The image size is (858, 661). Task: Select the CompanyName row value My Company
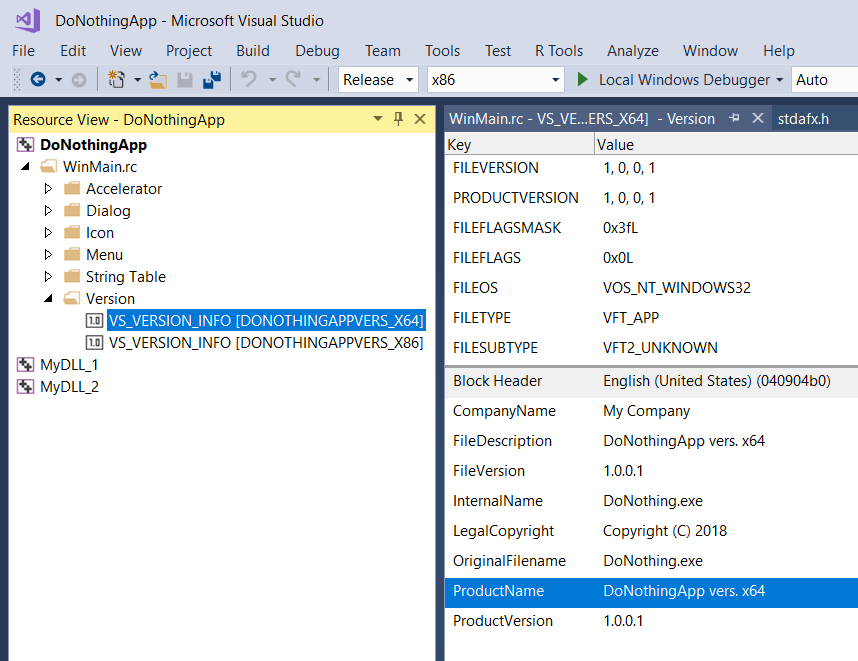646,411
